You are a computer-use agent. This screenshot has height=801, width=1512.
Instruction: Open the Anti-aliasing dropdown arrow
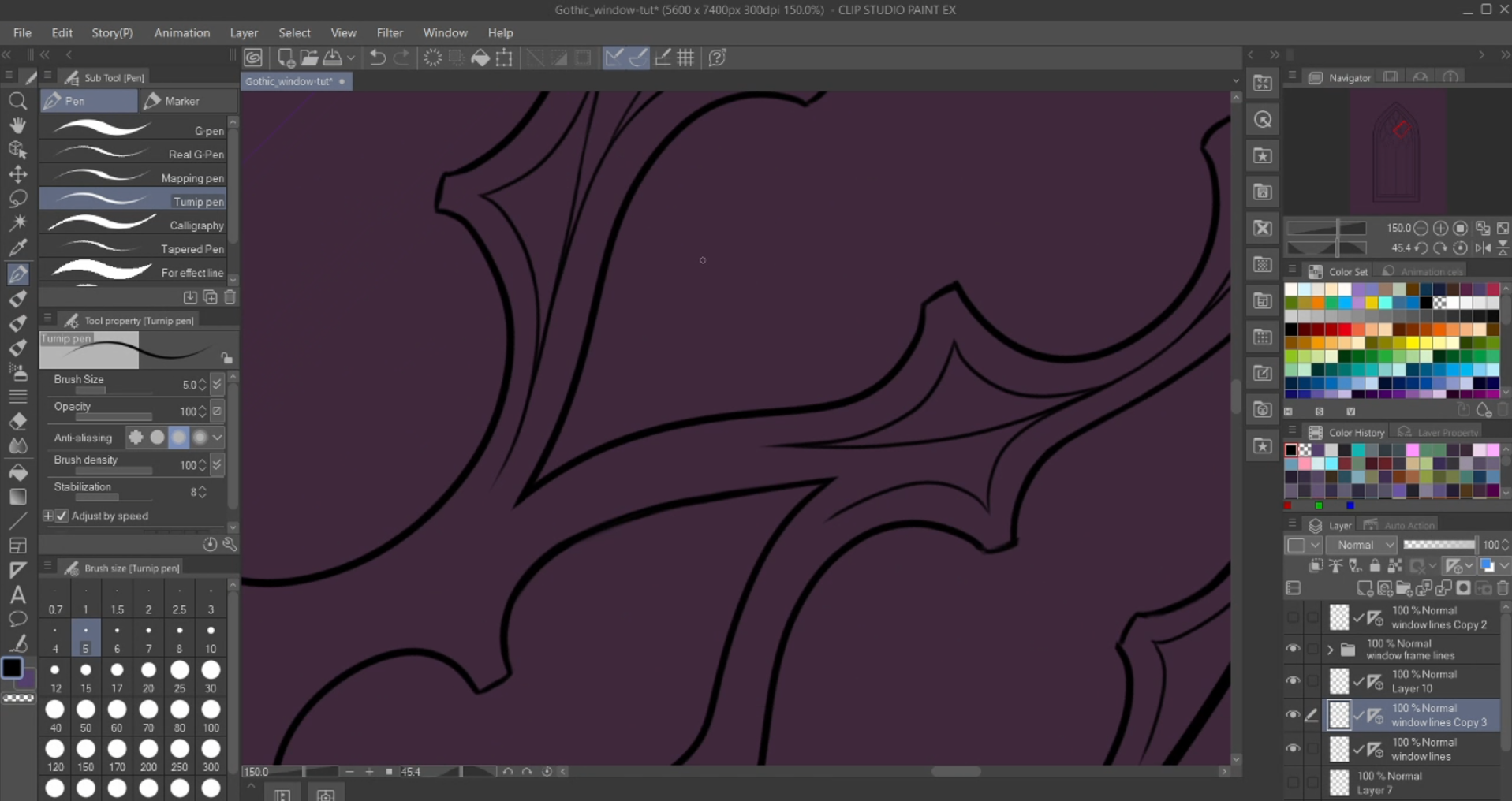tap(218, 438)
